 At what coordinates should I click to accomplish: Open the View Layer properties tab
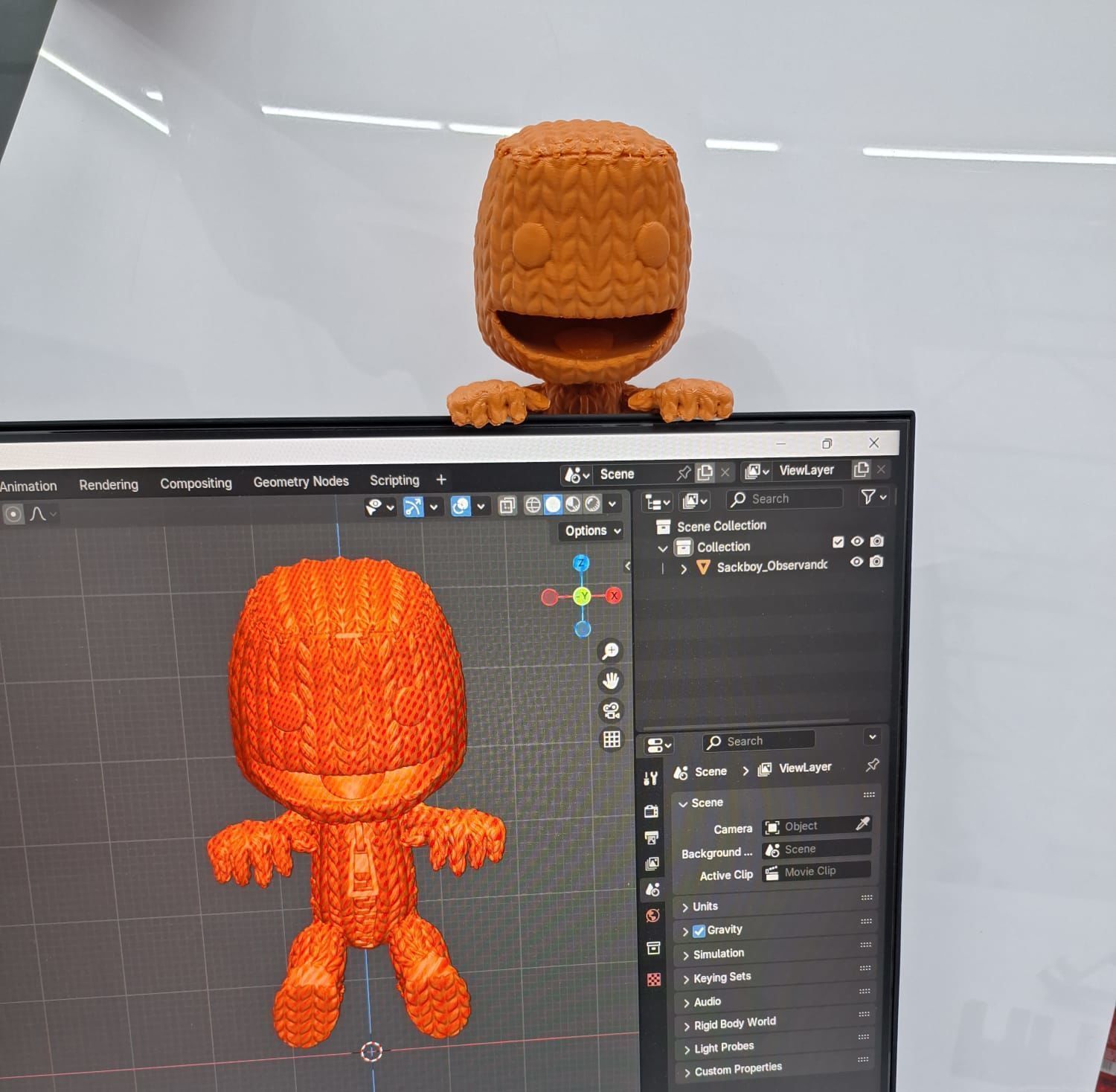[652, 864]
